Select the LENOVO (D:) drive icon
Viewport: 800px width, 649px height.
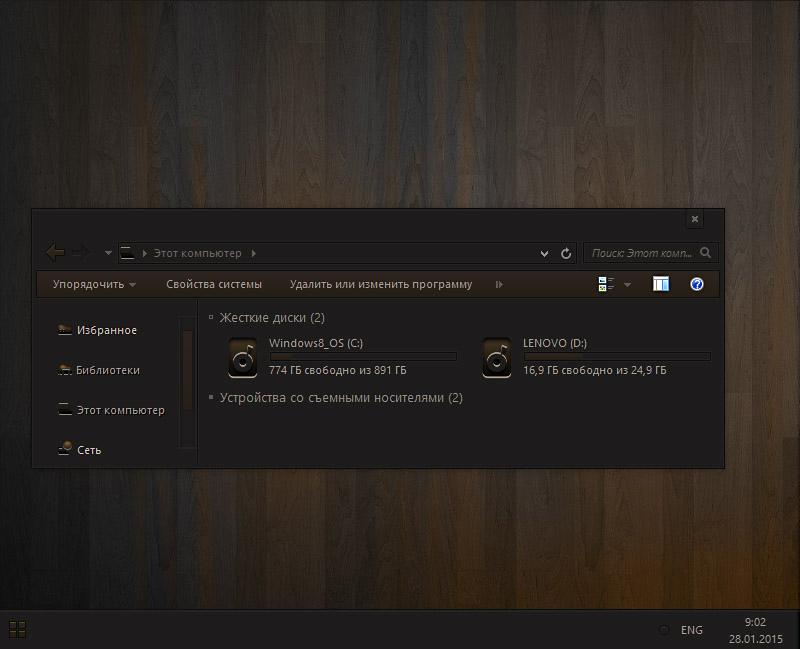click(x=497, y=358)
